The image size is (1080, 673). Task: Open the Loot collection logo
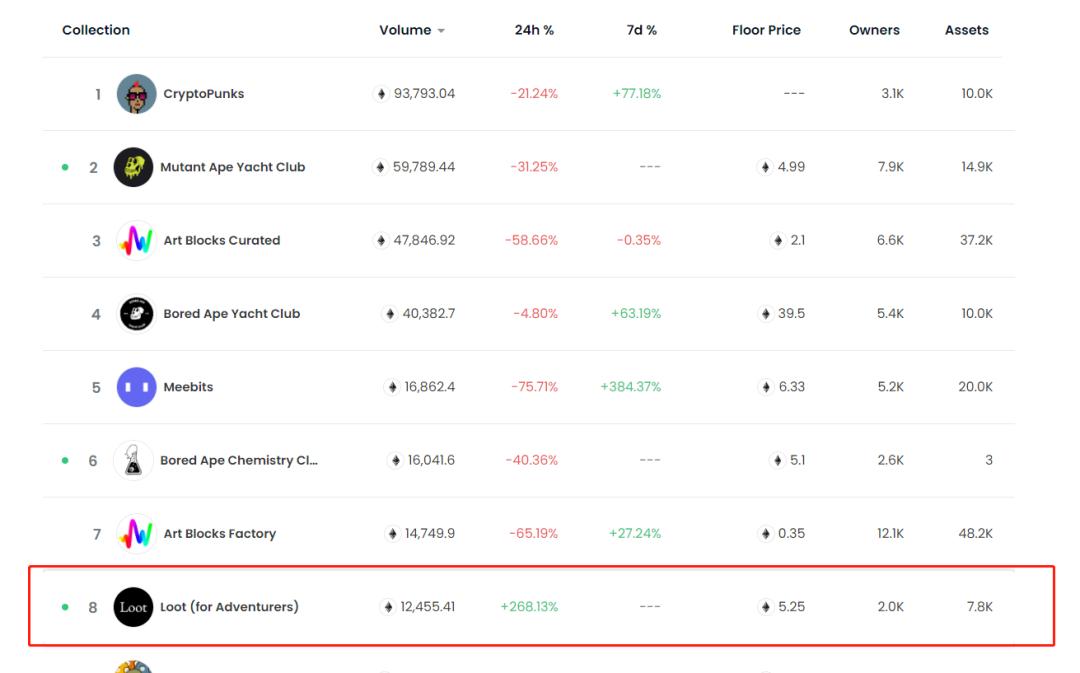133,607
